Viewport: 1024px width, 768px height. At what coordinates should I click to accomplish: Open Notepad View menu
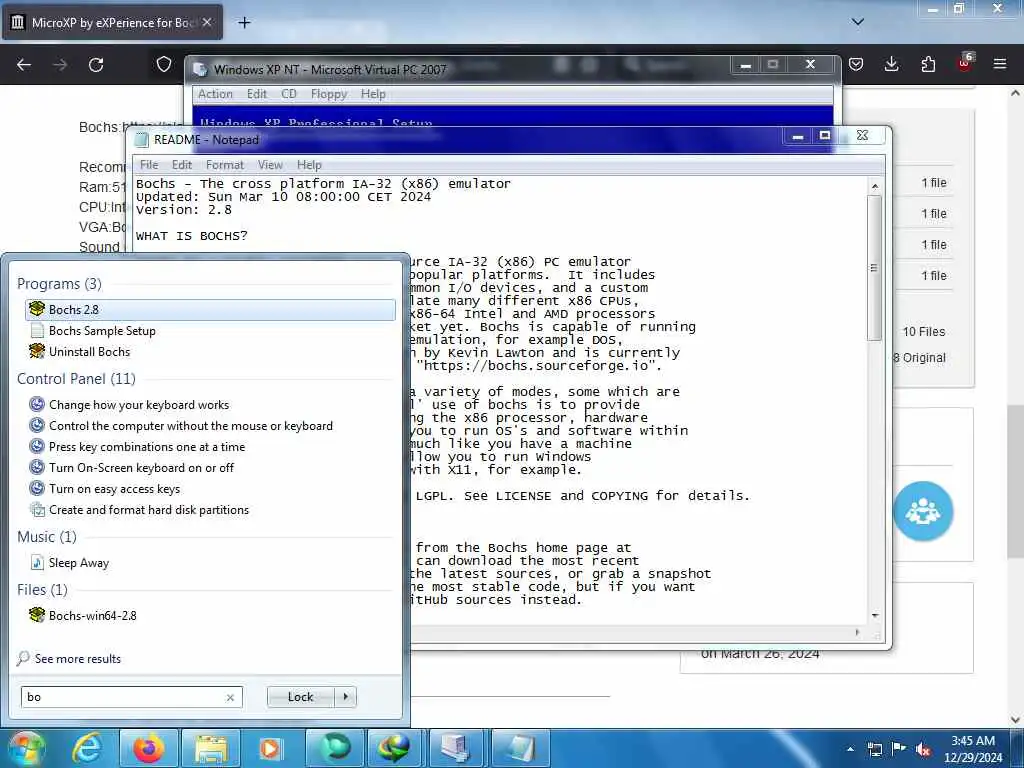[270, 165]
